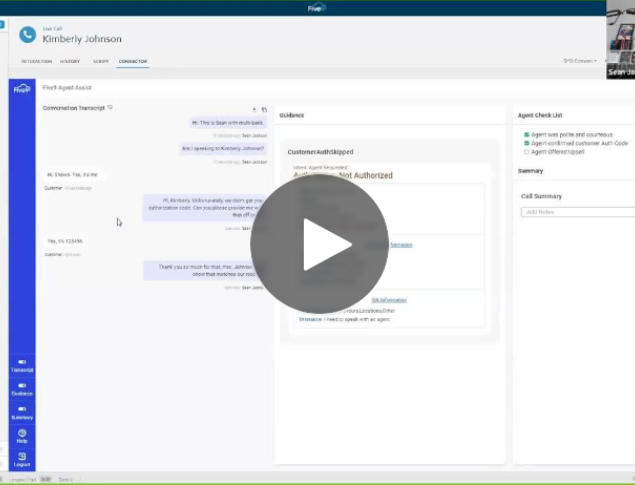Uncheck 'Agent was polite and courteous'
This screenshot has width=635, height=485.
526,132
